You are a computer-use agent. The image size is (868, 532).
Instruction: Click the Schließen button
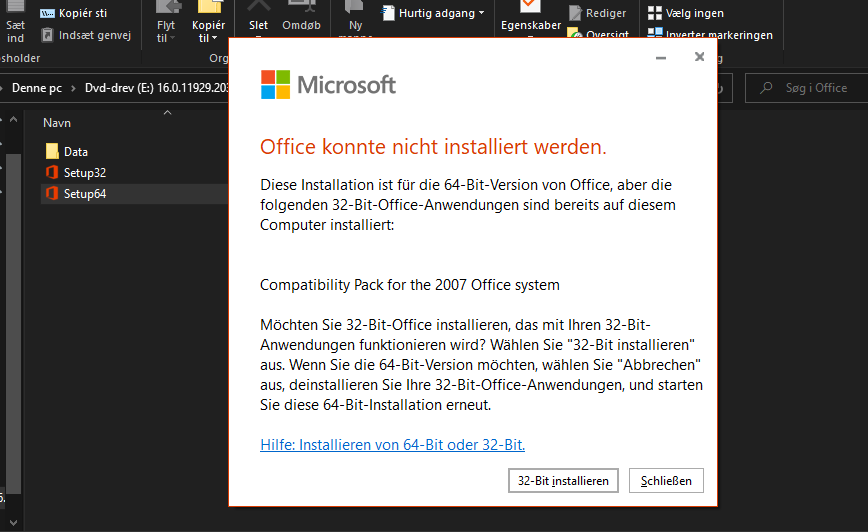tap(666, 481)
